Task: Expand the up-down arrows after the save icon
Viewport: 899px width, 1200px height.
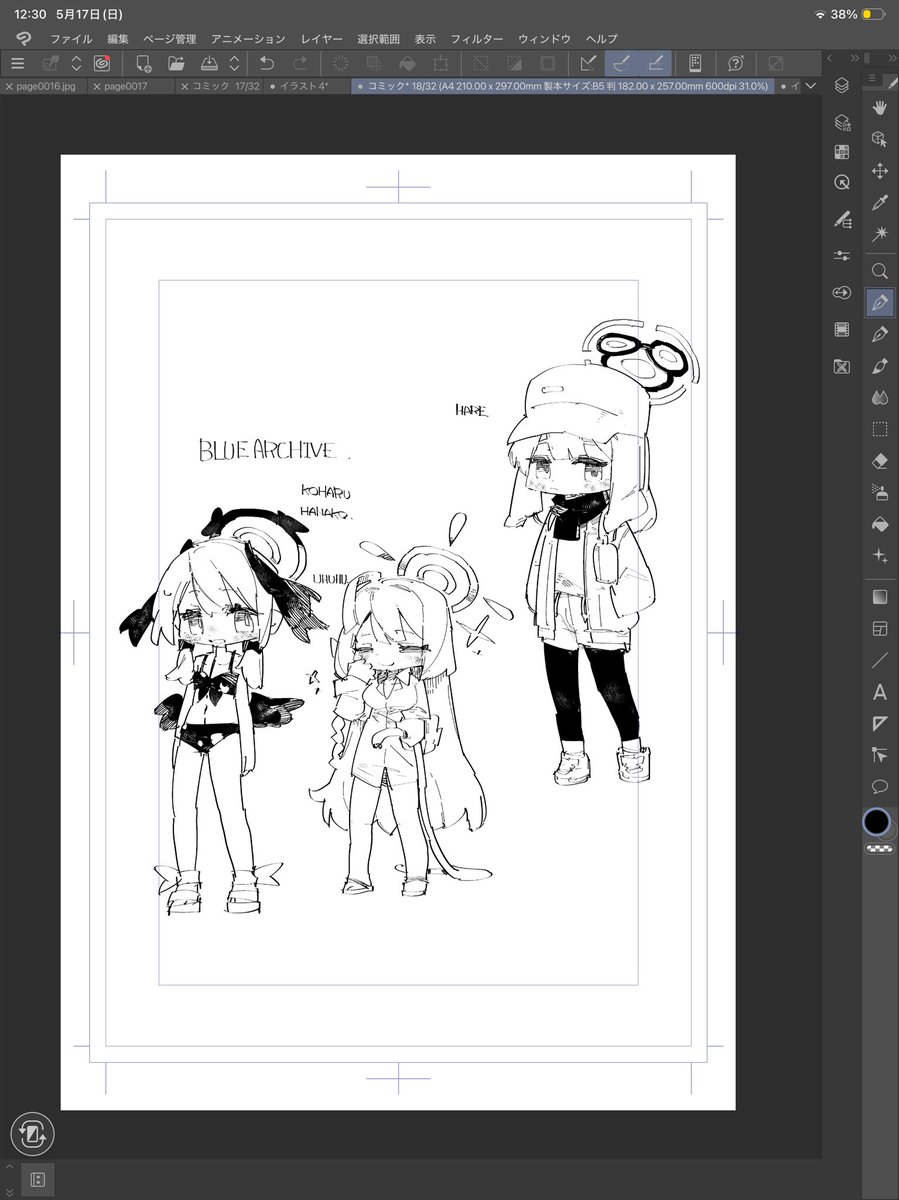Action: click(x=234, y=63)
